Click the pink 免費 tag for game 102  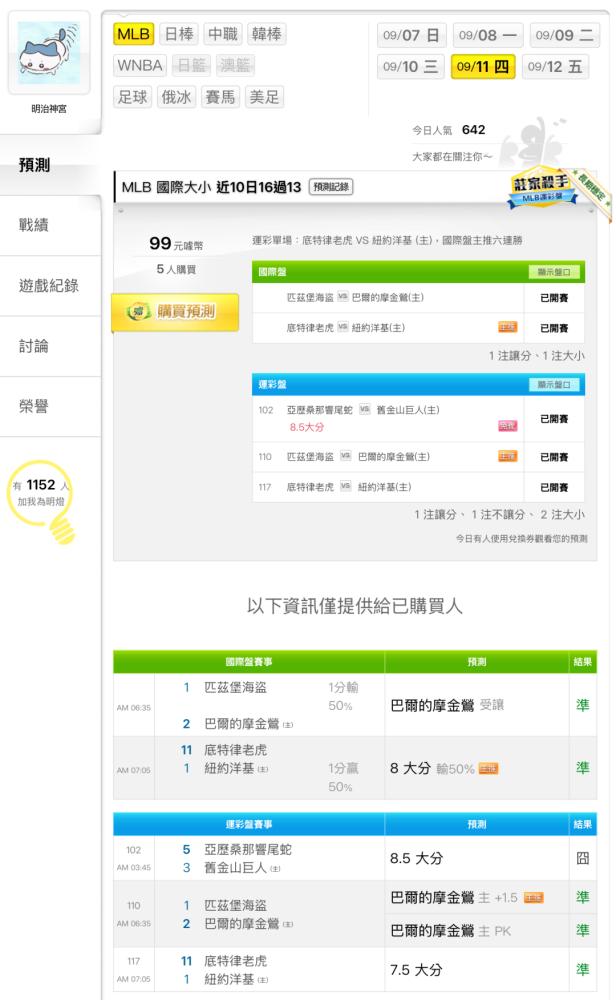click(x=508, y=425)
